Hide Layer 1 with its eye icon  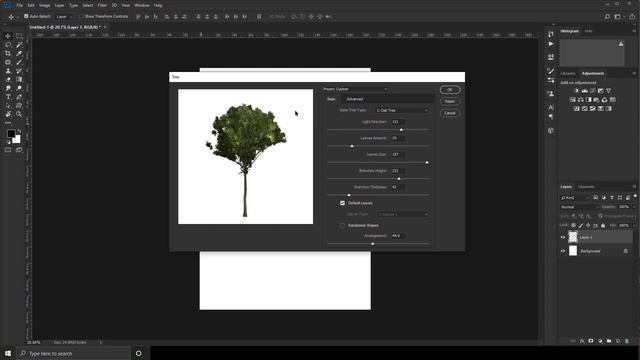pos(563,237)
